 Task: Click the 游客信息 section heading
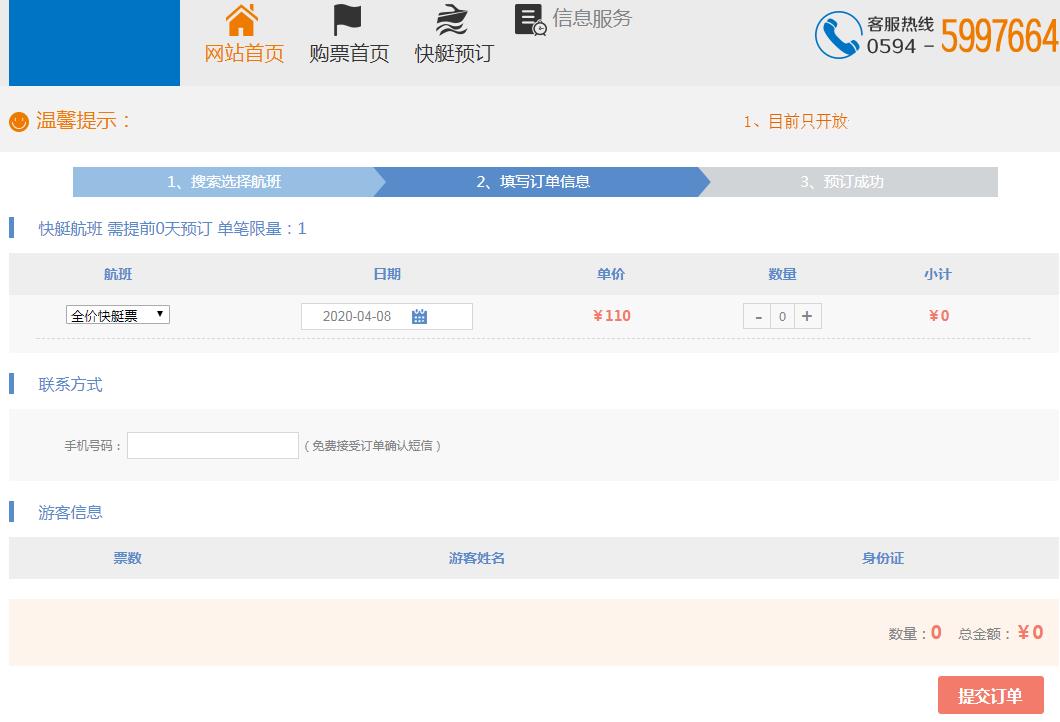[x=70, y=512]
